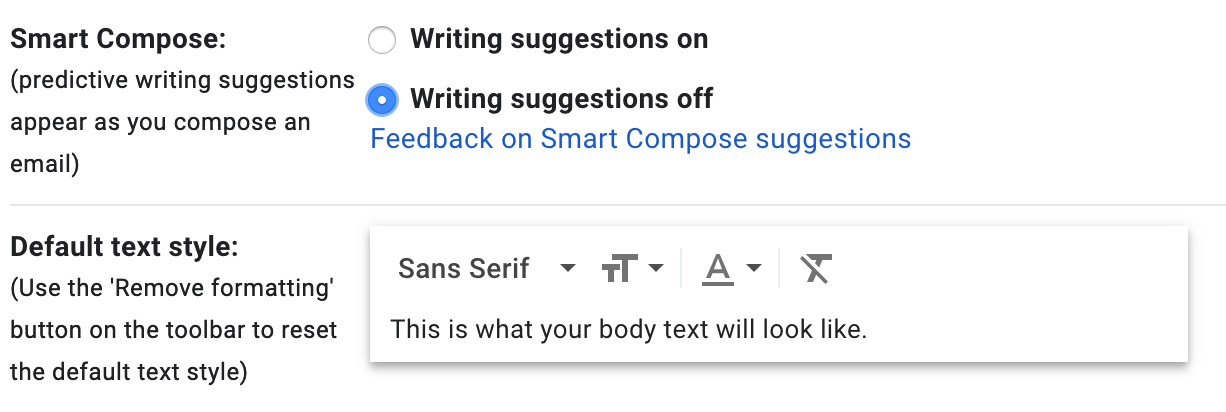This screenshot has height=412, width=1226.
Task: Click the Sans Serif font name
Action: coord(463,268)
